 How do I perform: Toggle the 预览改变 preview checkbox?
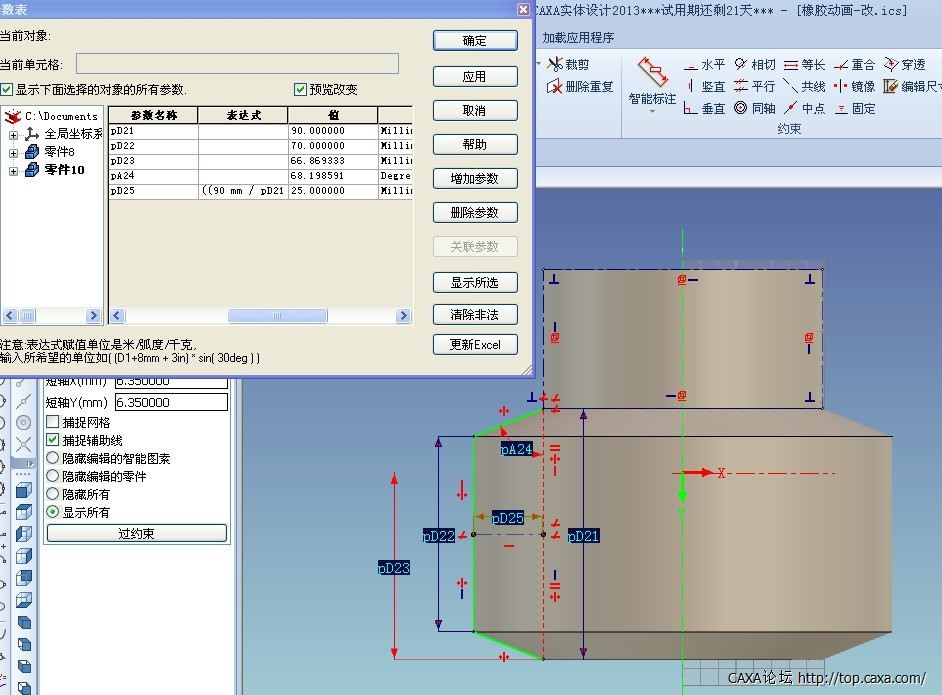pos(300,90)
